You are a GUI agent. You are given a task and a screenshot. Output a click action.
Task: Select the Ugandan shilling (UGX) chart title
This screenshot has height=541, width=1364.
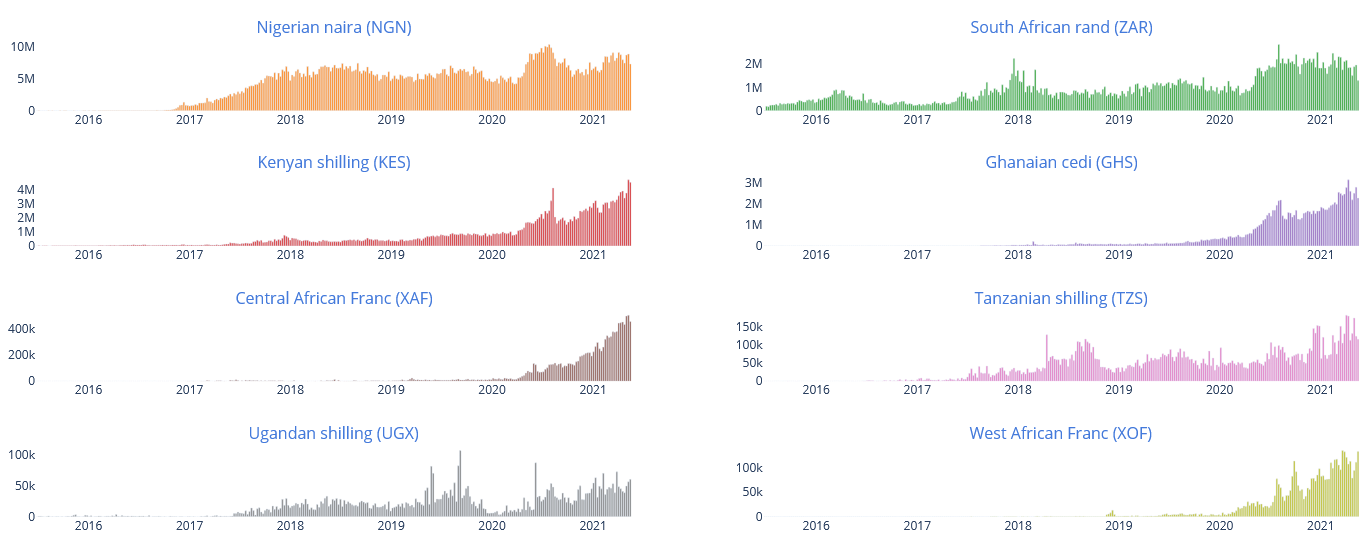pos(334,433)
